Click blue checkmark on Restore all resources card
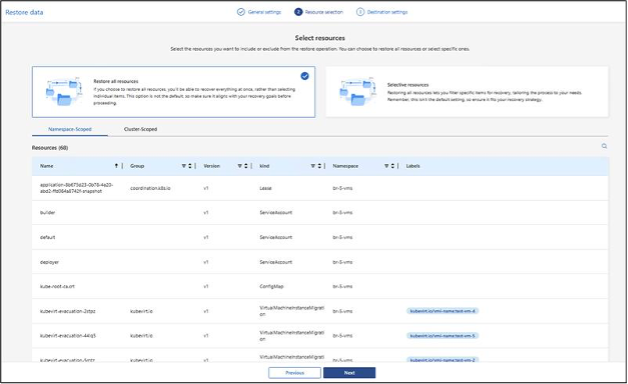The height and width of the screenshot is (384, 628). [x=305, y=76]
